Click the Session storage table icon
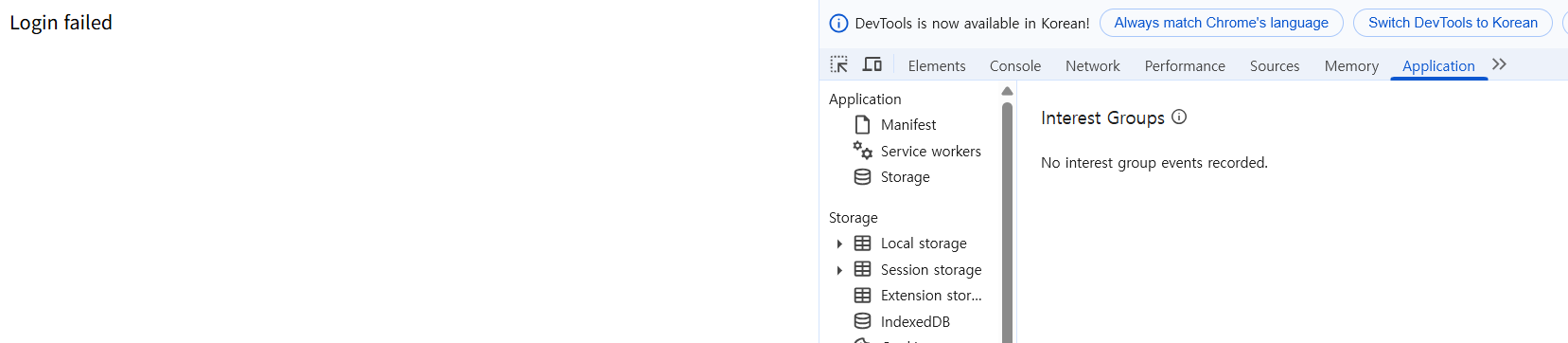Viewport: 1568px width, 343px height. (x=862, y=269)
